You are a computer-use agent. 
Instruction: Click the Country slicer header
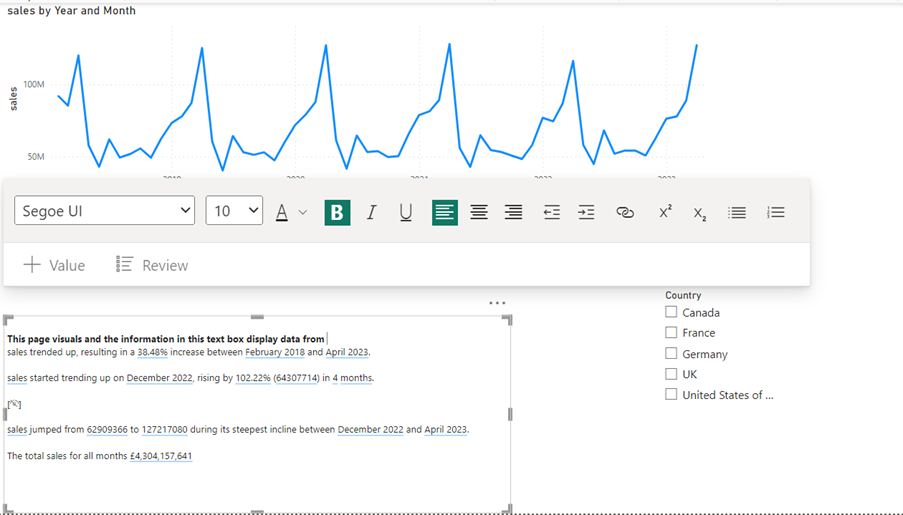click(x=683, y=295)
